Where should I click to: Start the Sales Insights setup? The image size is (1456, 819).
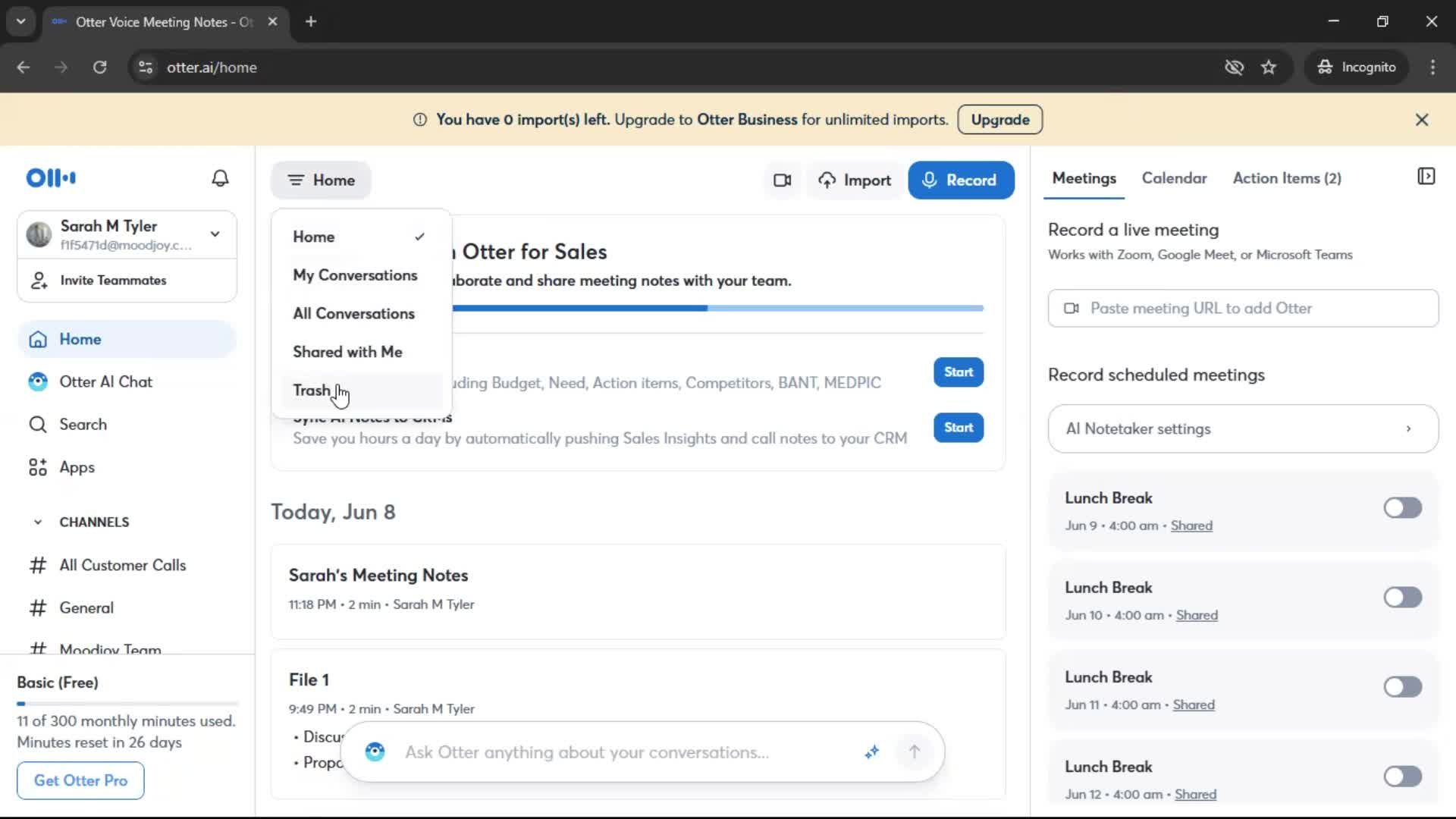(x=959, y=372)
